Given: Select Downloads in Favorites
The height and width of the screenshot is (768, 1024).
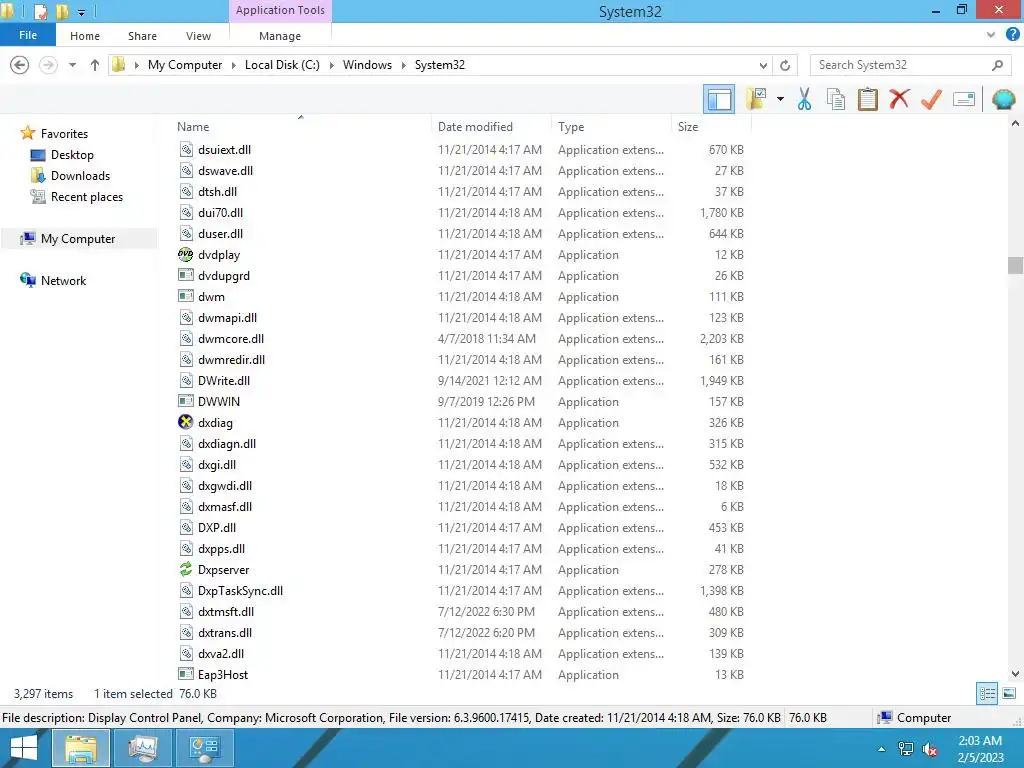Looking at the screenshot, I should coord(80,176).
